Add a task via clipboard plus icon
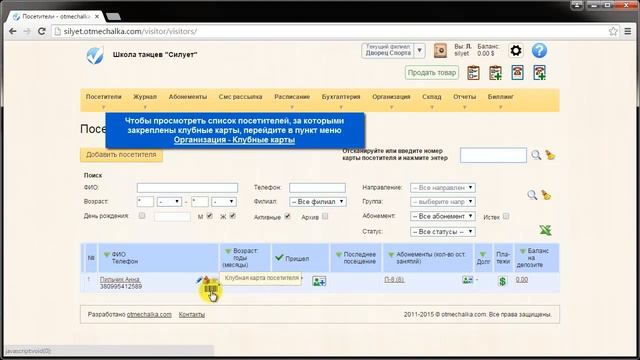 (x=496, y=73)
